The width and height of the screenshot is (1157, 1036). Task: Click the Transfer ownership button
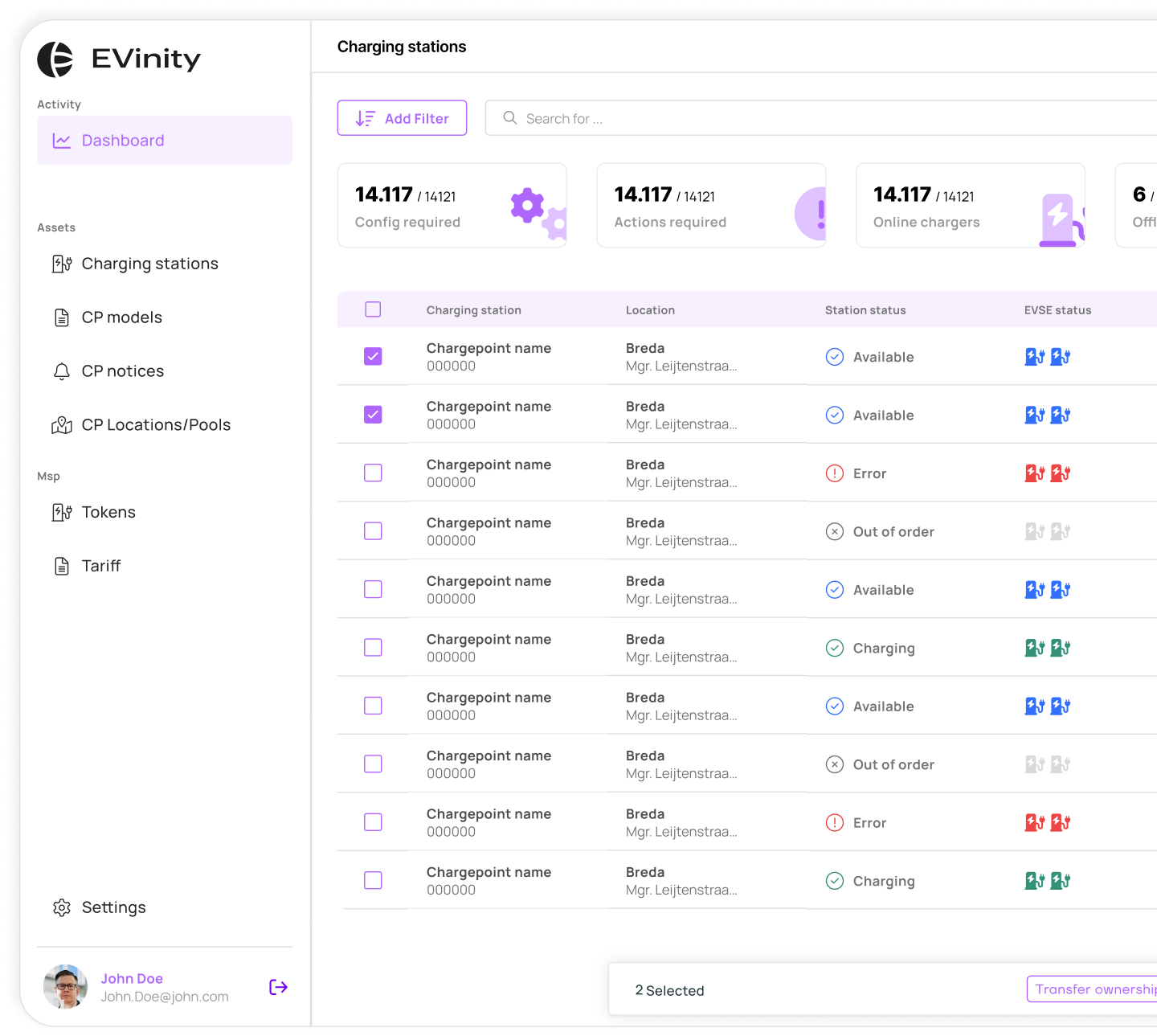point(1097,989)
